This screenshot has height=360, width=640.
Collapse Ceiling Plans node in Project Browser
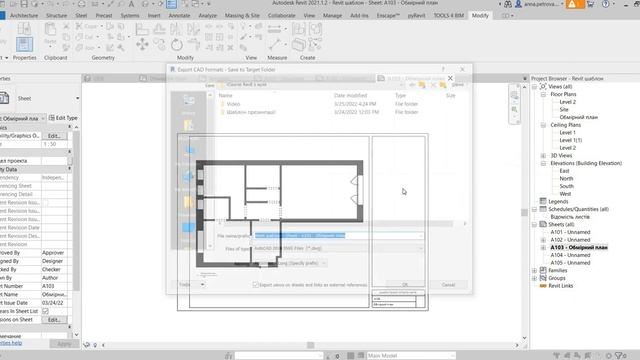pos(543,125)
